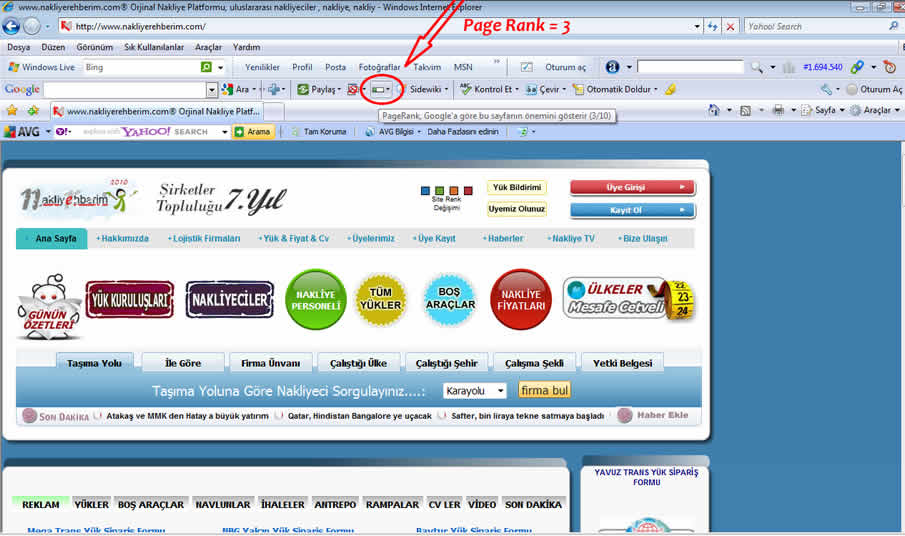
Task: Click the PageRank indicator in Google toolbar
Action: coord(379,90)
